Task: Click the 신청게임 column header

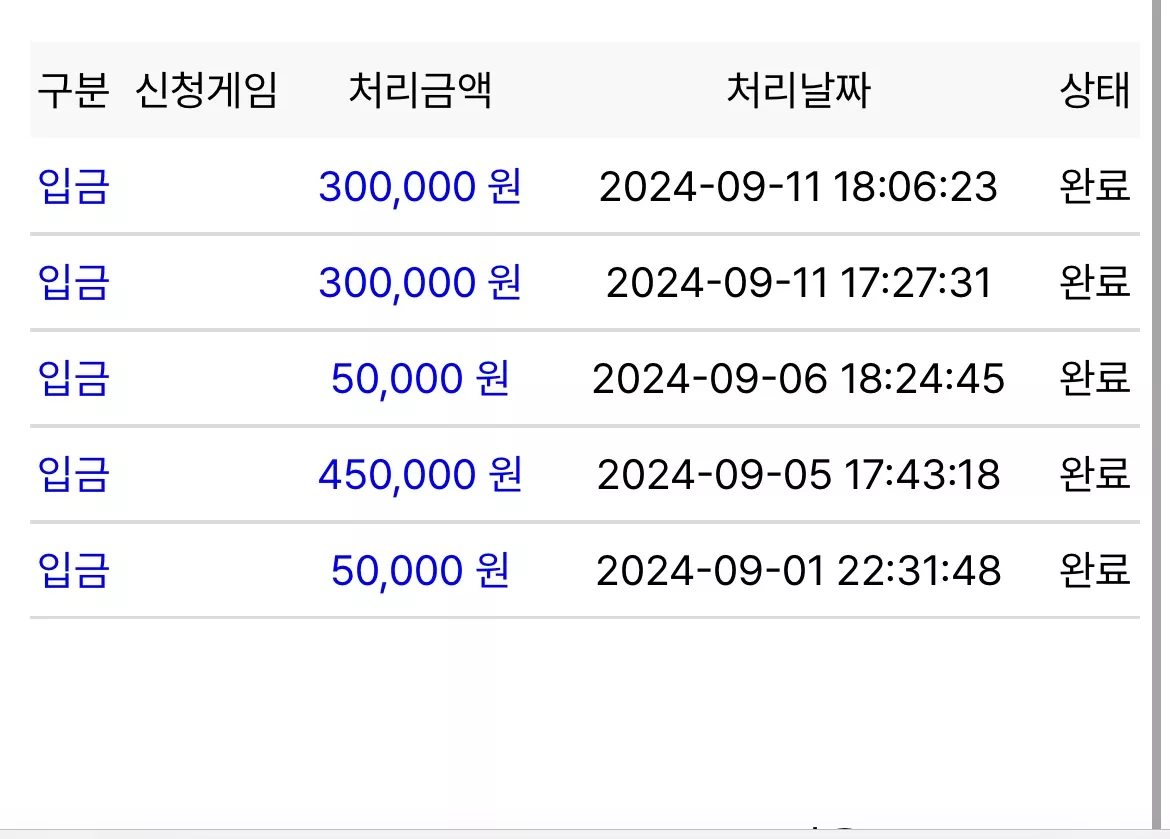Action: coord(206,91)
